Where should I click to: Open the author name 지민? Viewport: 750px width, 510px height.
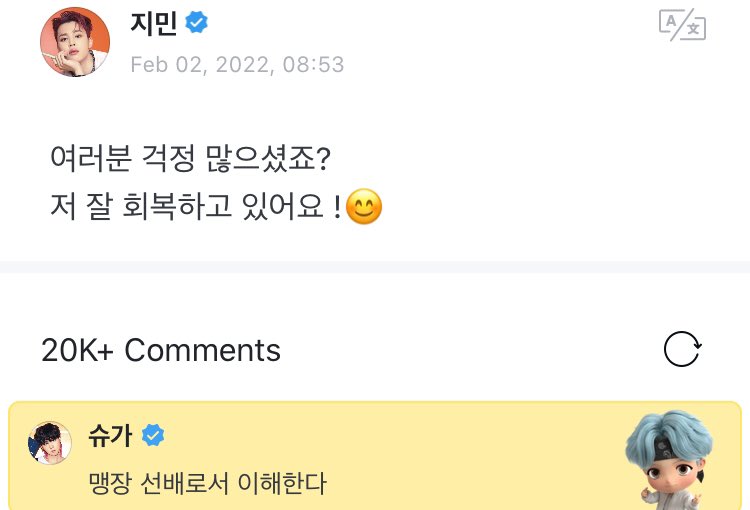[153, 24]
